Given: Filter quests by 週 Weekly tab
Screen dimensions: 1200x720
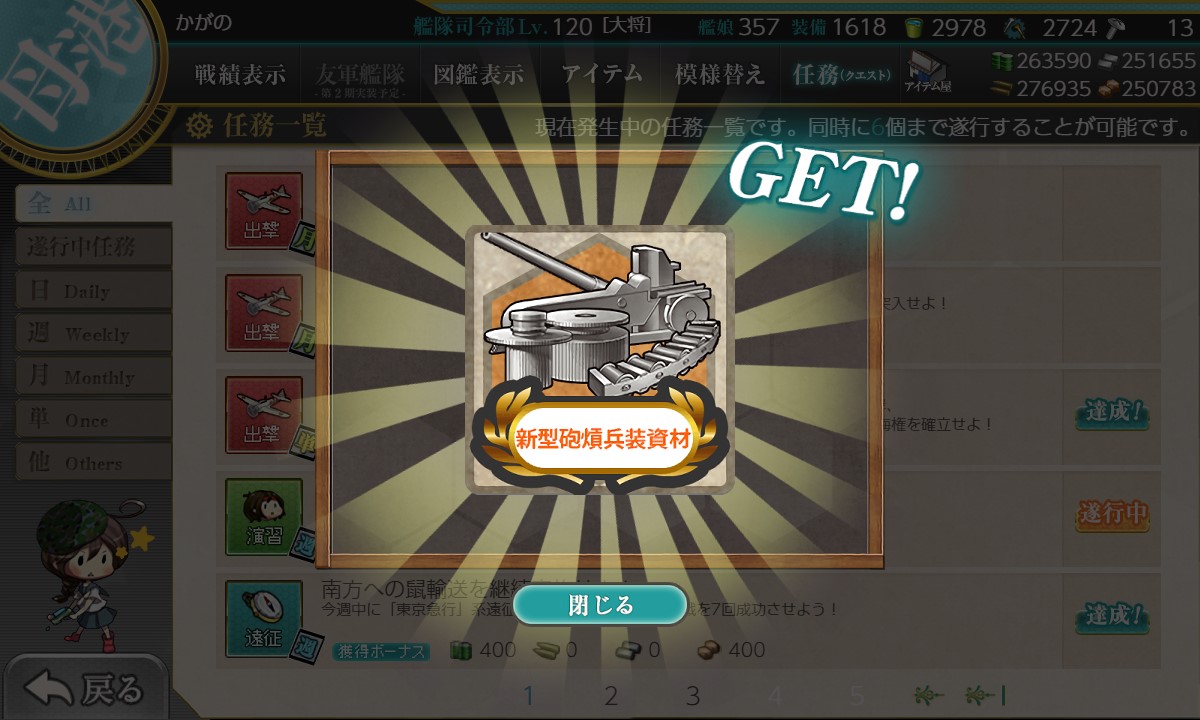Looking at the screenshot, I should click(x=92, y=333).
